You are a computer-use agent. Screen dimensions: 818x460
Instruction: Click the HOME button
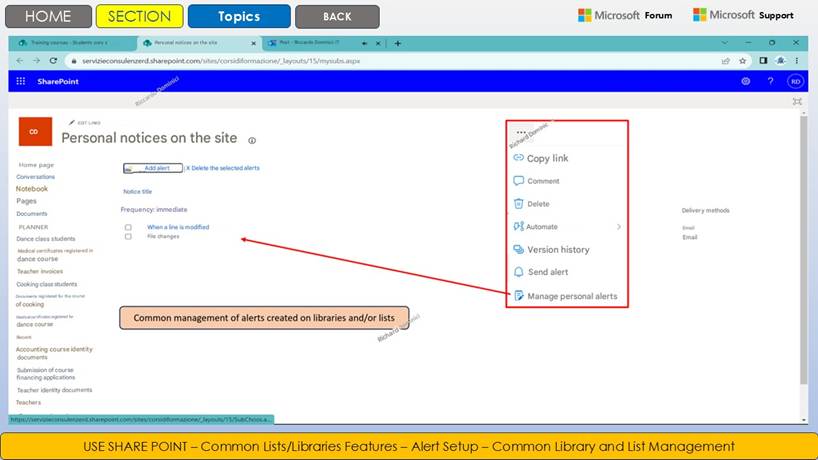[48, 16]
